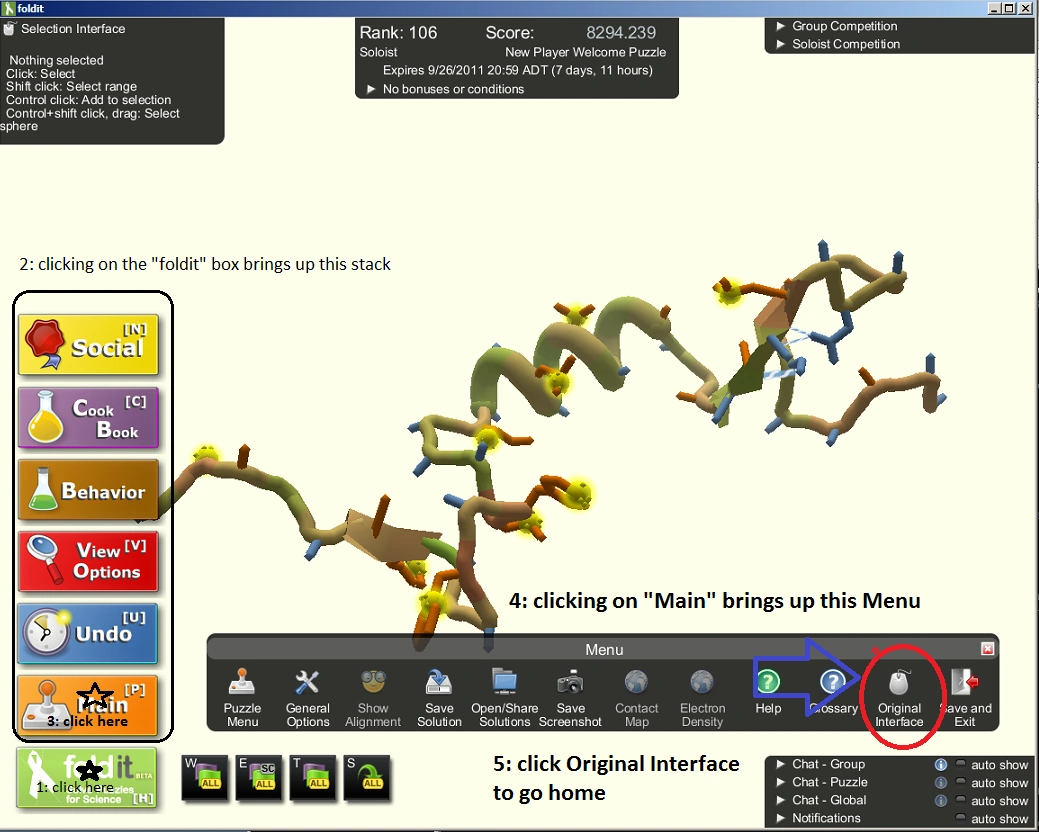Click Save and Exit

point(965,697)
